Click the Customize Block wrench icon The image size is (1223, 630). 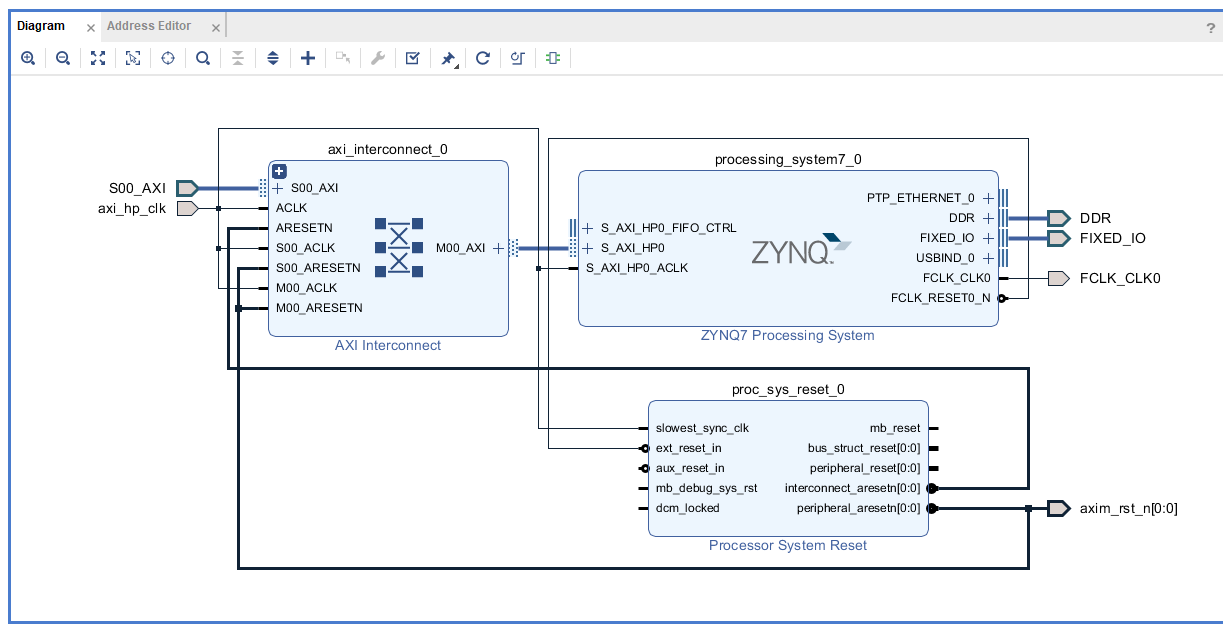[x=378, y=58]
